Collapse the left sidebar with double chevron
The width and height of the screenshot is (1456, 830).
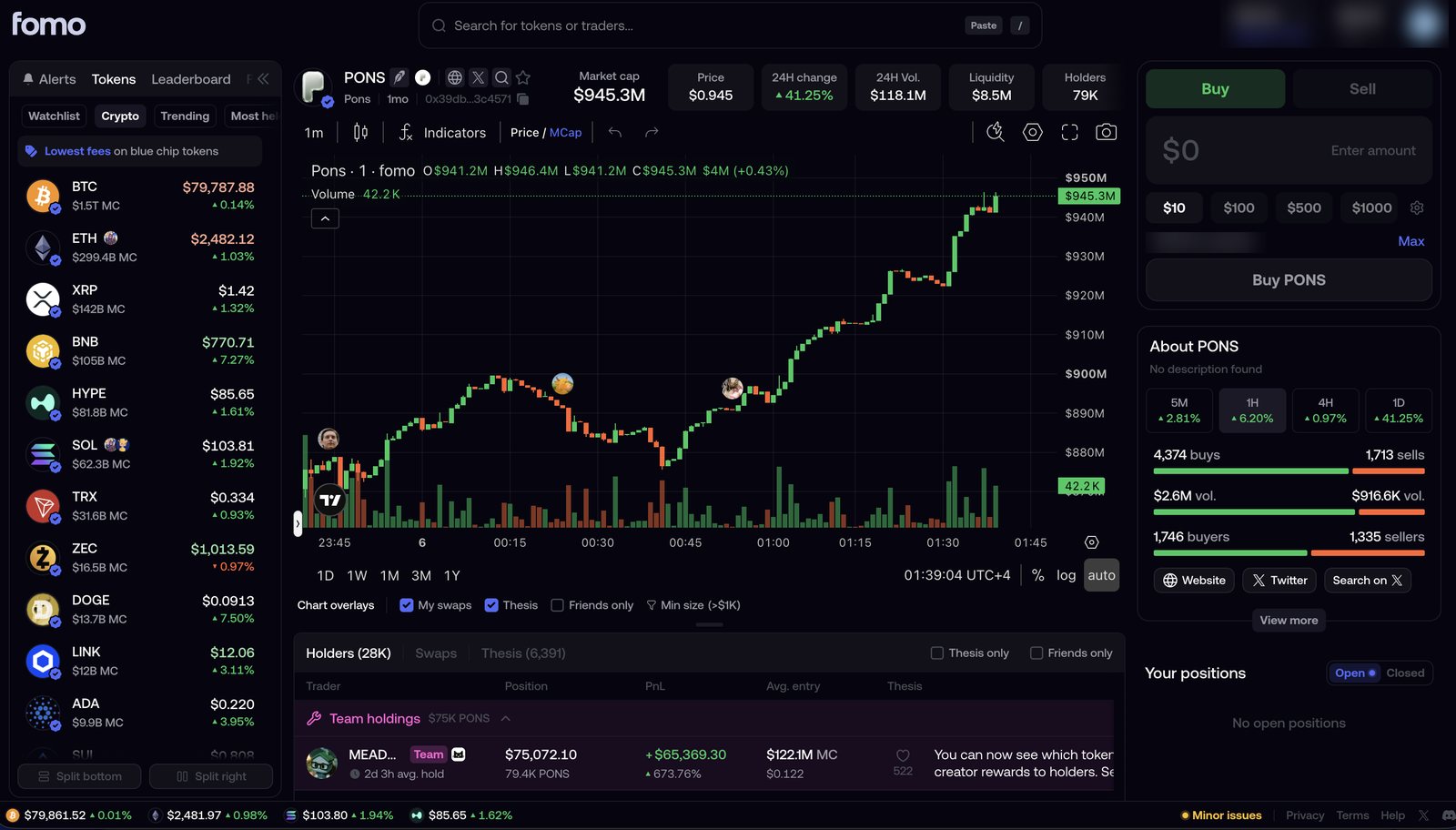263,79
